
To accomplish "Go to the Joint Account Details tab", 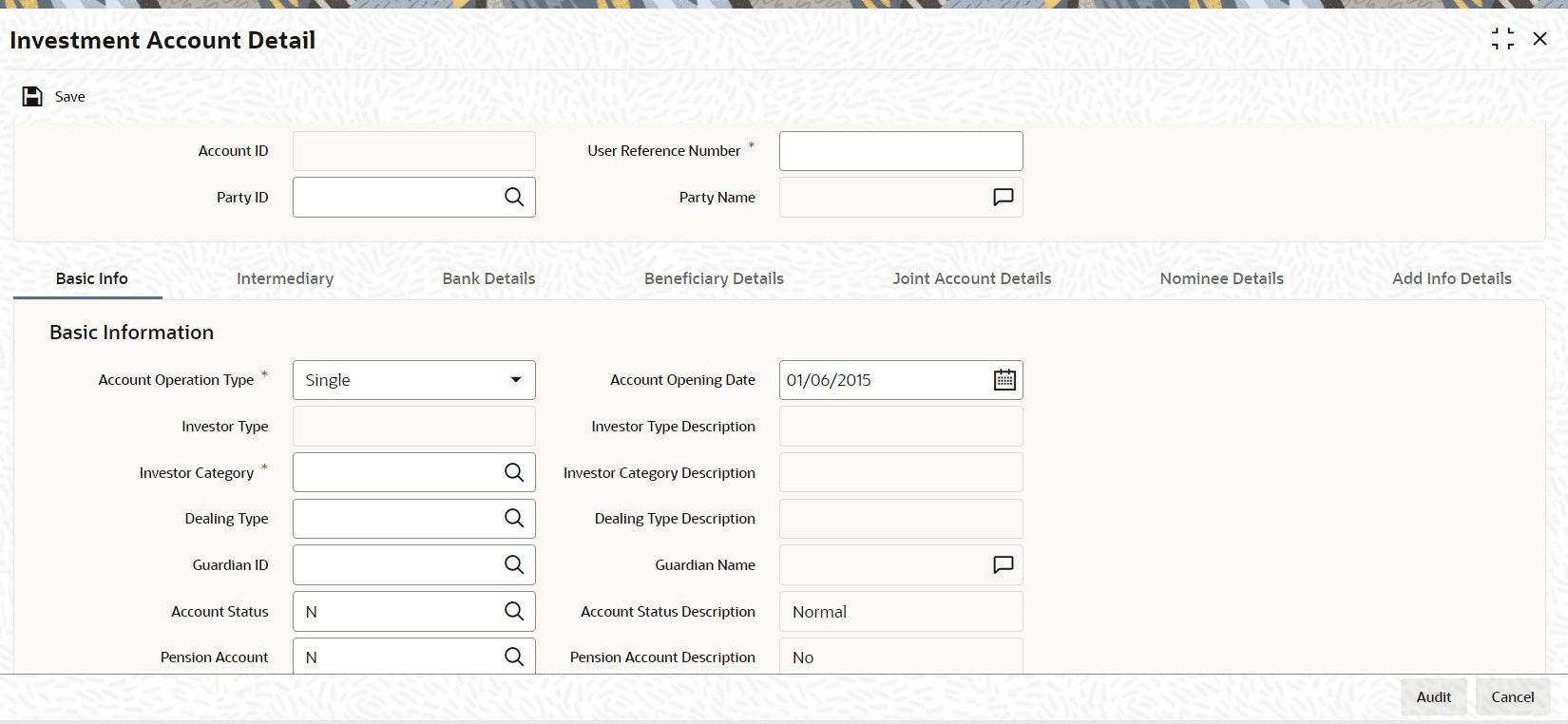I will coord(972,278).
